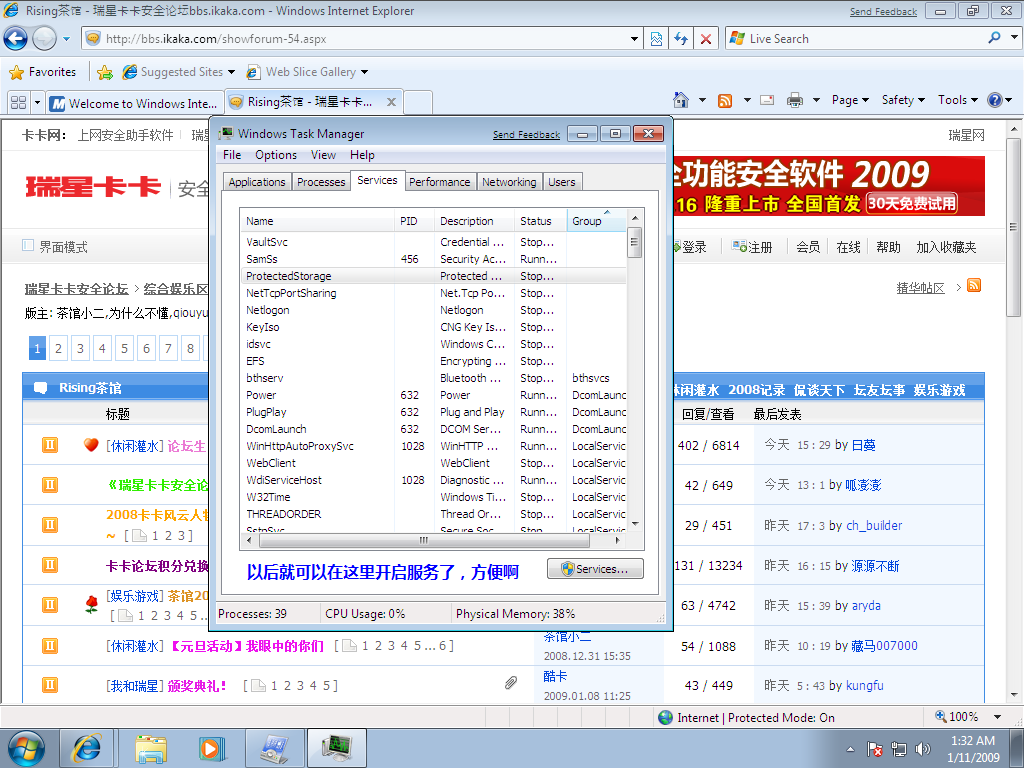Image resolution: width=1024 pixels, height=768 pixels.
Task: Open Windows Media Player from taskbar
Action: tap(211, 747)
